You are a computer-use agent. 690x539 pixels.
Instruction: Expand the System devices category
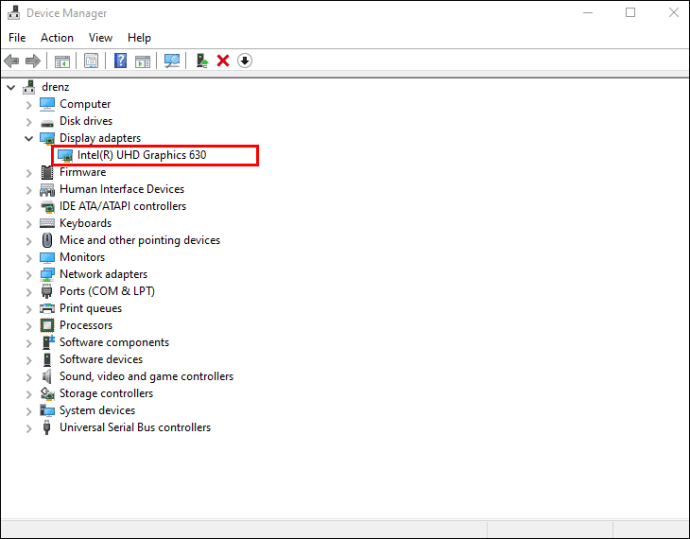(29, 411)
